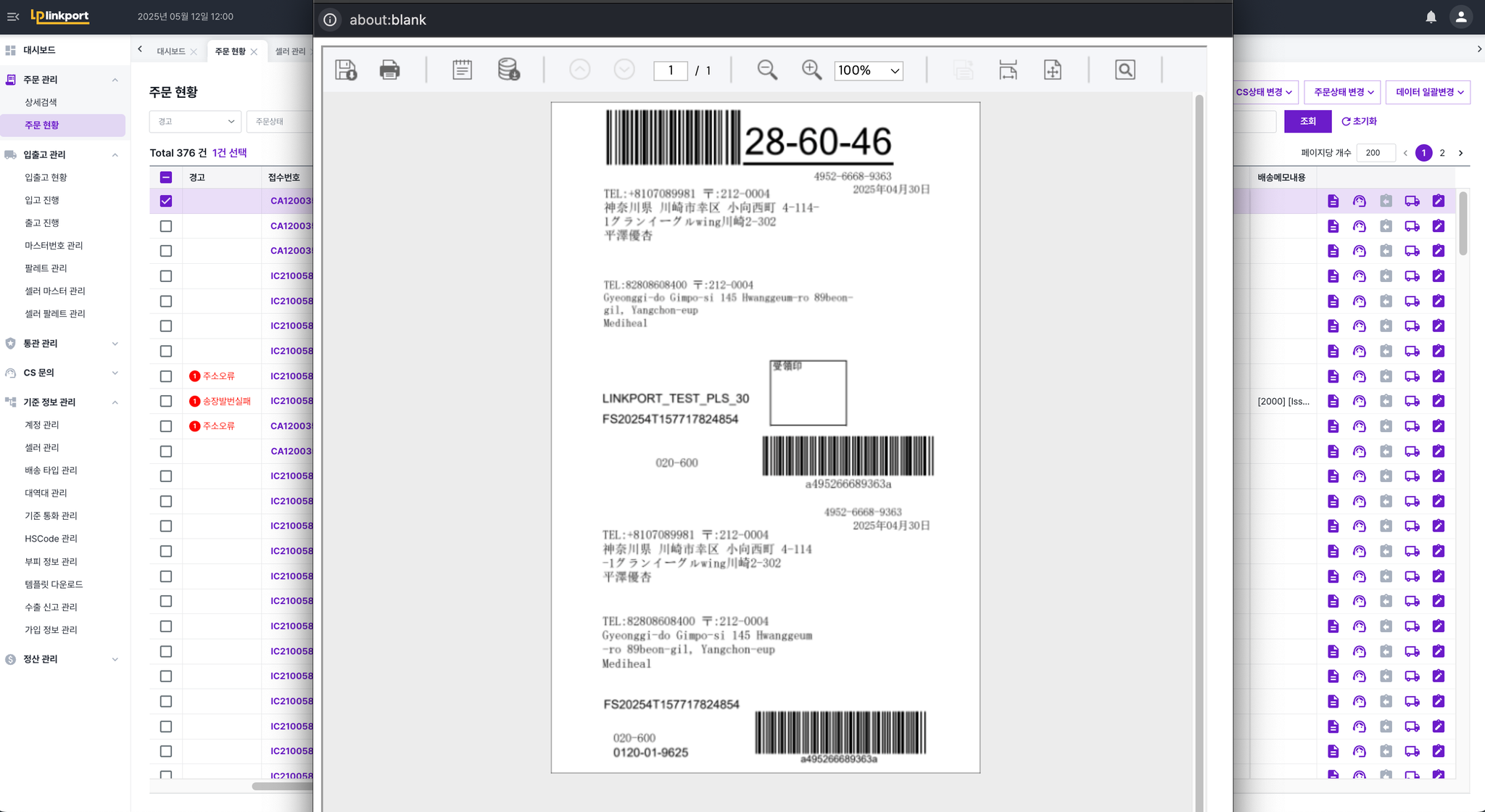This screenshot has width=1485, height=812.
Task: Switch to the 대시보드 tab
Action: tap(171, 51)
